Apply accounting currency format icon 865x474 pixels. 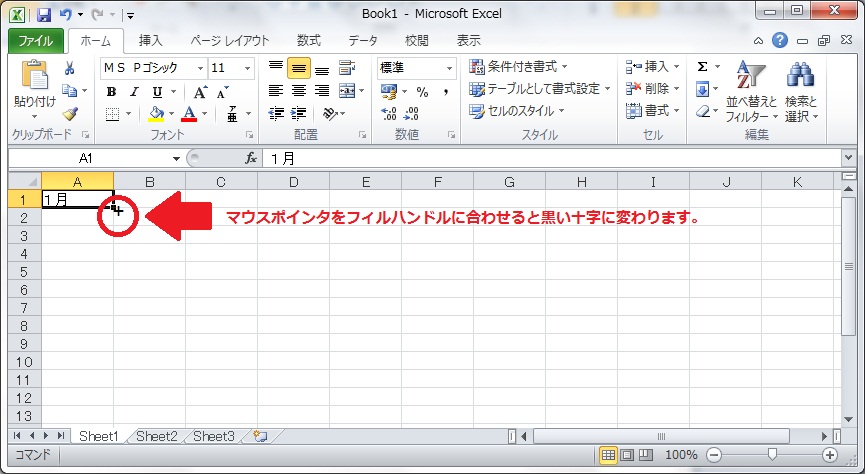pos(389,91)
